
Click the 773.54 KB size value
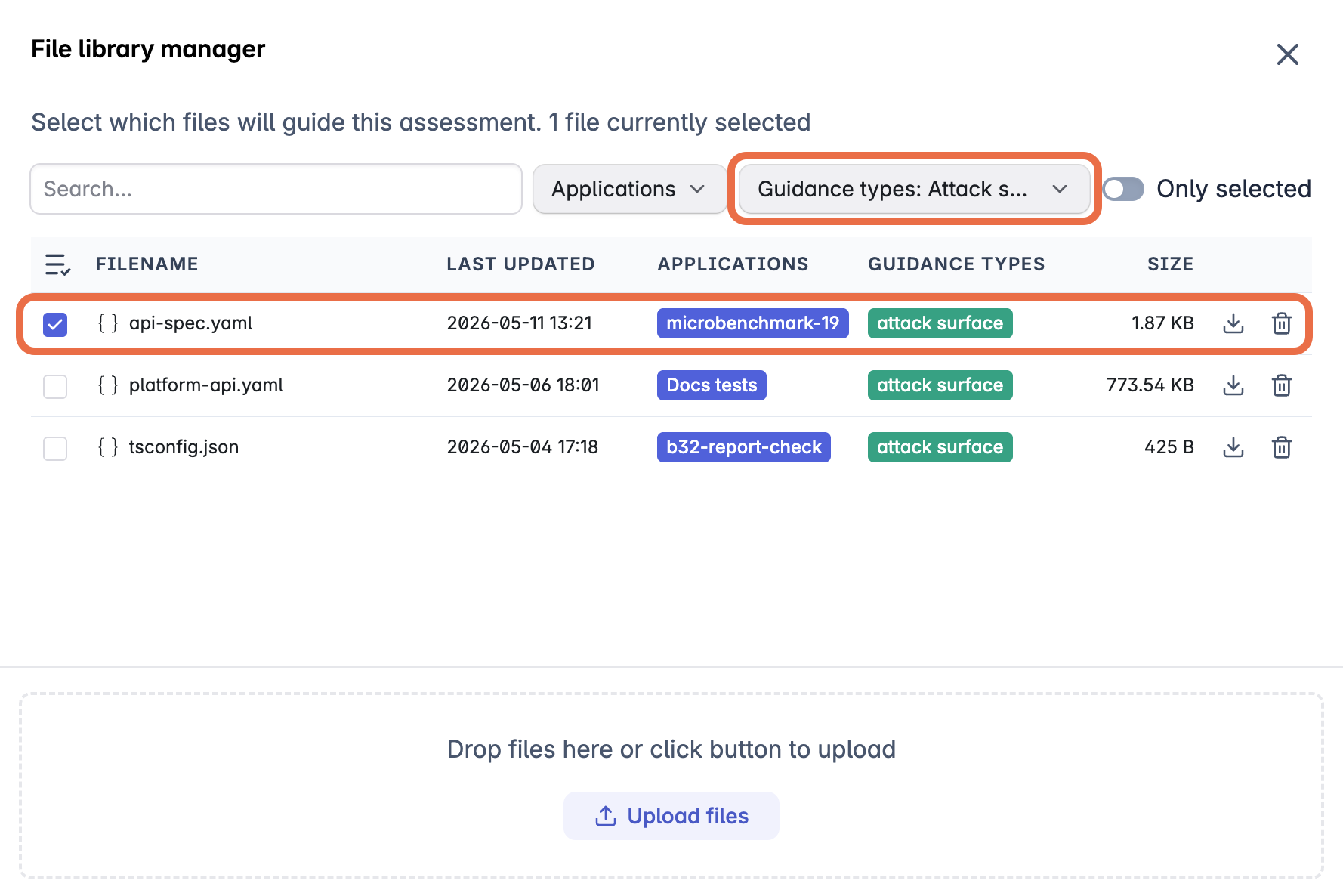tap(1150, 385)
